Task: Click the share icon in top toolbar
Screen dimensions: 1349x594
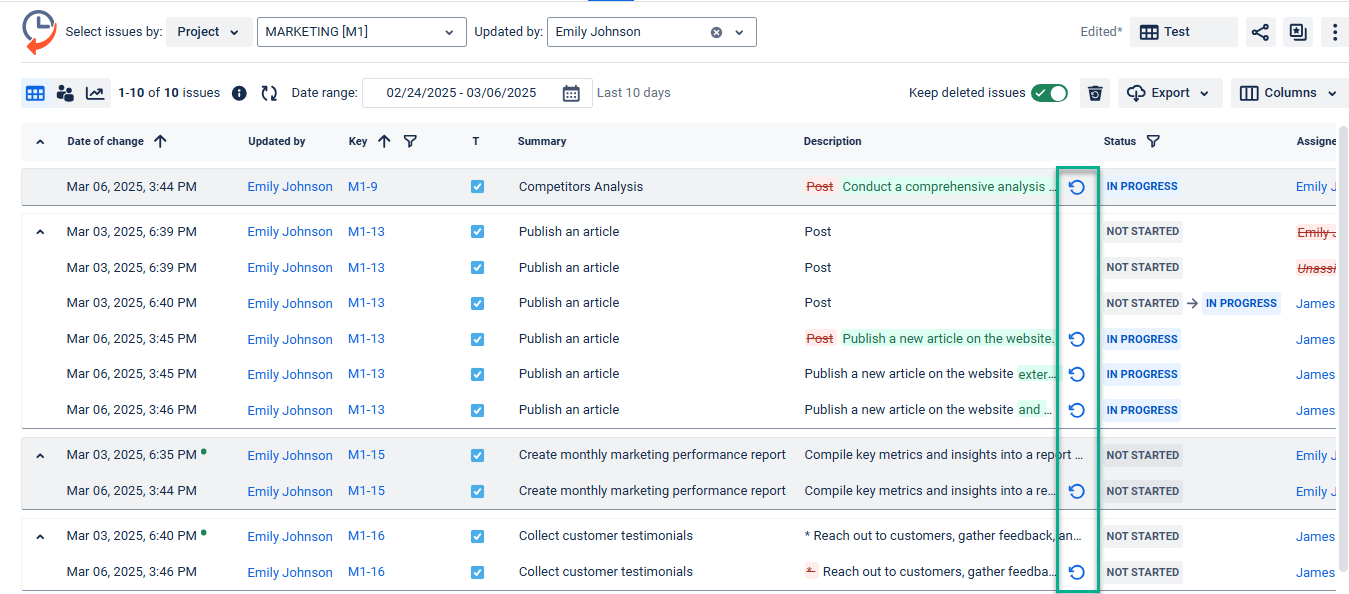Action: (x=1260, y=32)
